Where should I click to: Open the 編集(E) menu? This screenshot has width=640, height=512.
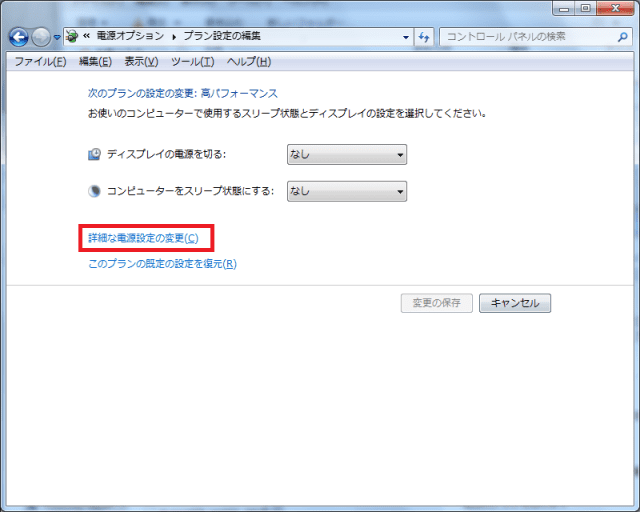[95, 62]
